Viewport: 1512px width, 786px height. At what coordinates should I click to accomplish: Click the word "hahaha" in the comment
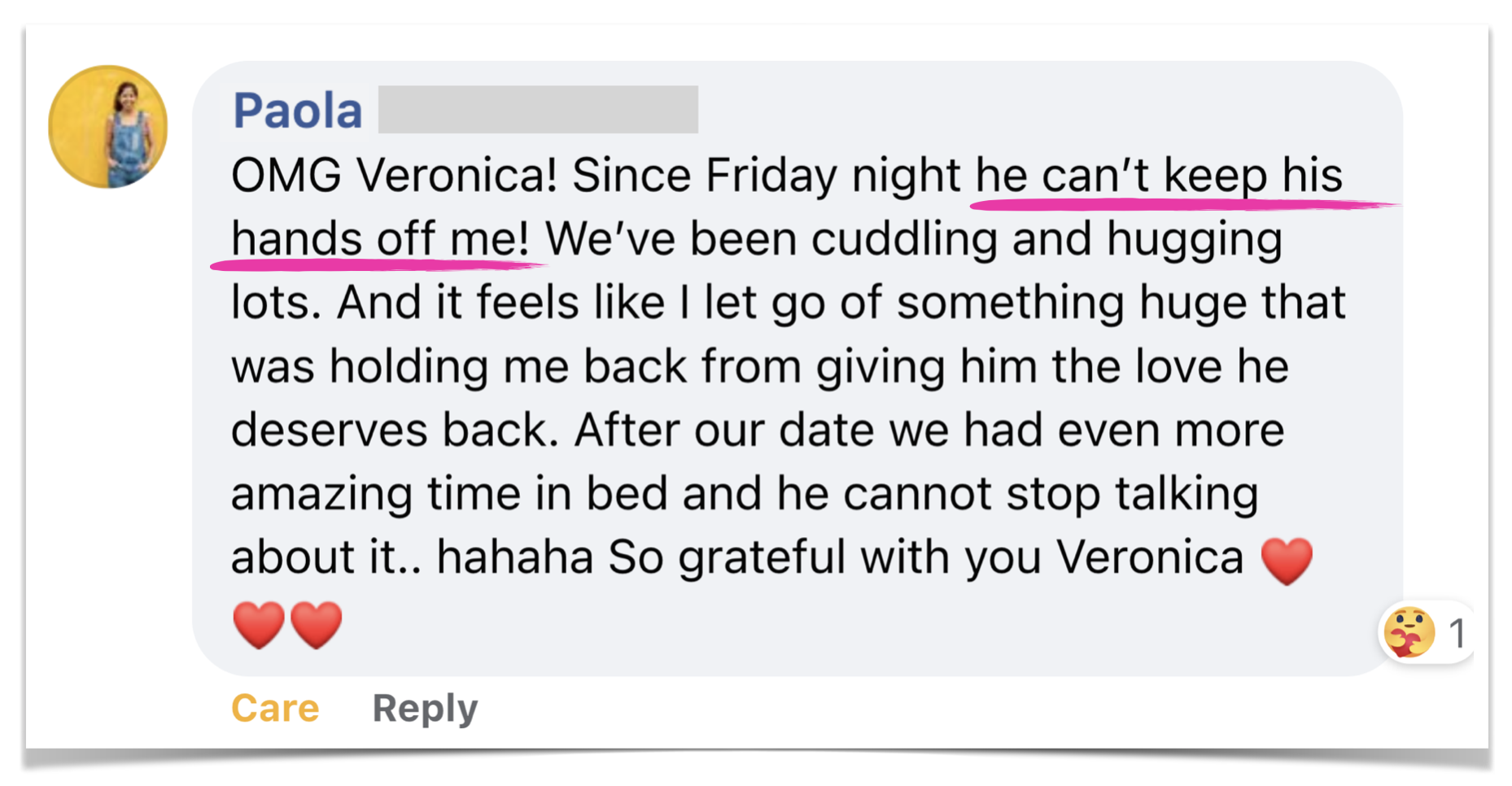[514, 557]
